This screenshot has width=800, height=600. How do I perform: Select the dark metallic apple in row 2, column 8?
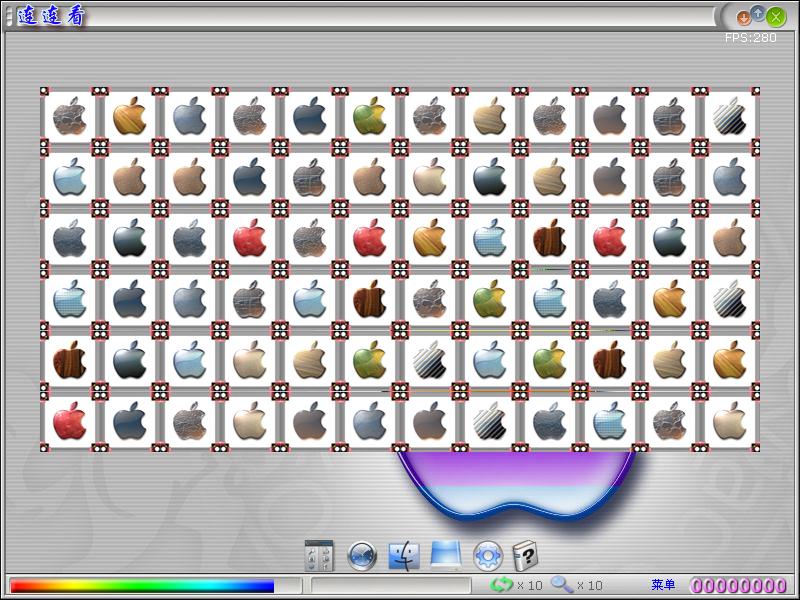[490, 177]
